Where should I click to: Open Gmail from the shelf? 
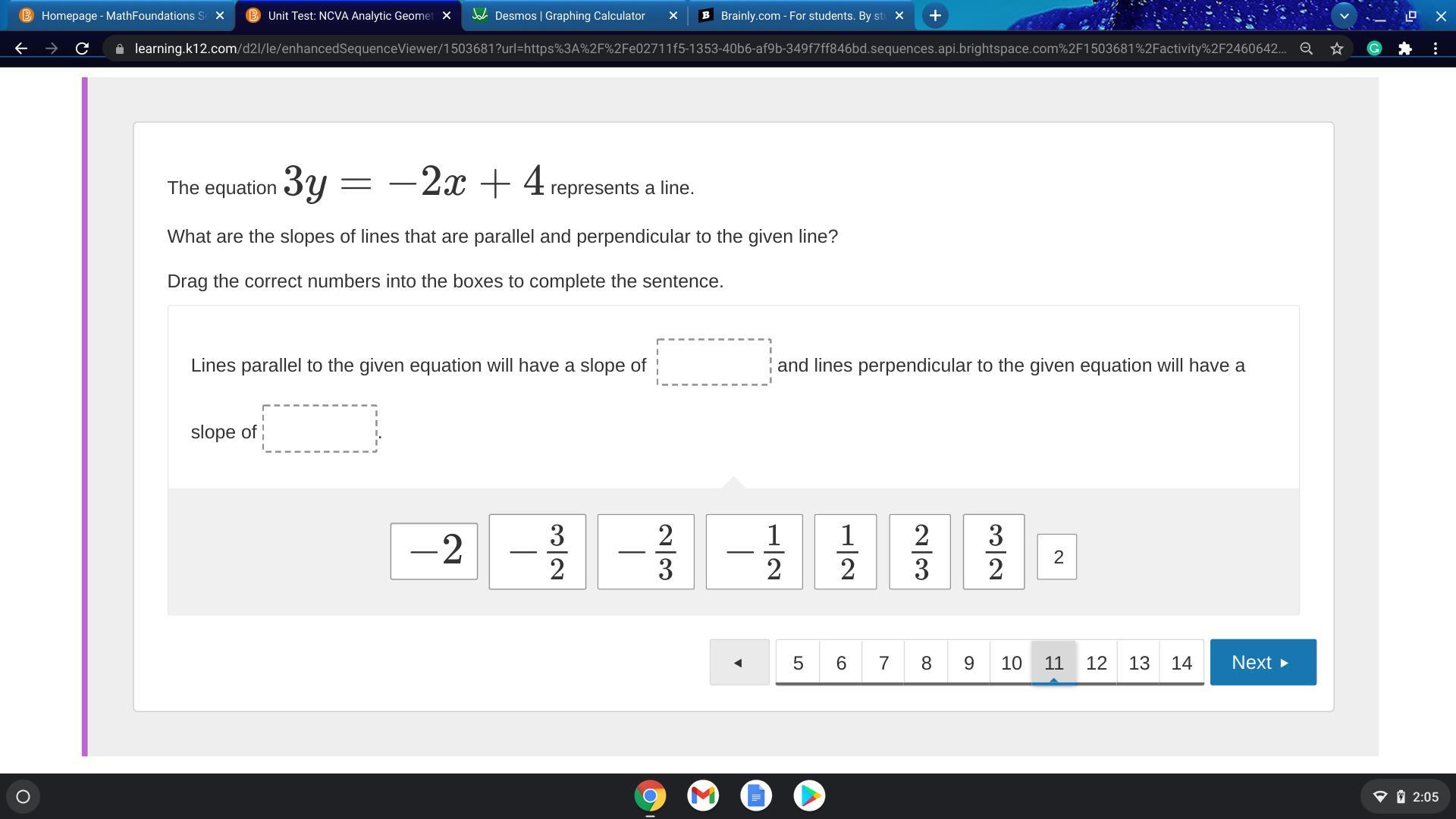[x=703, y=795]
